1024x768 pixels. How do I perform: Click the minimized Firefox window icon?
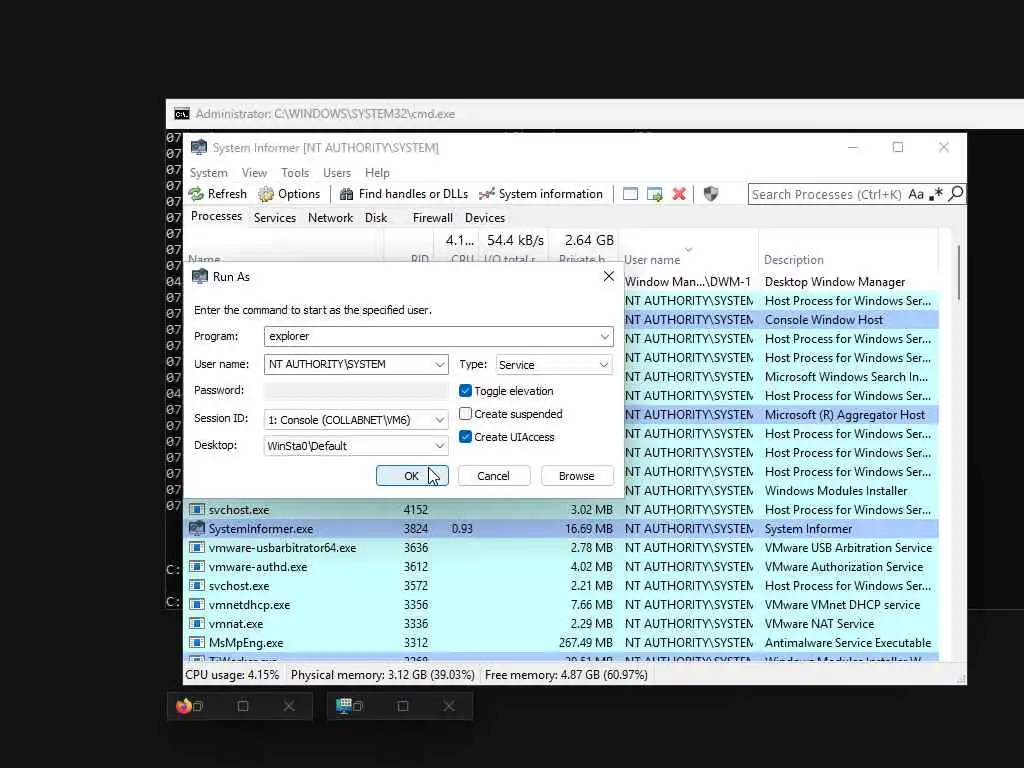184,706
